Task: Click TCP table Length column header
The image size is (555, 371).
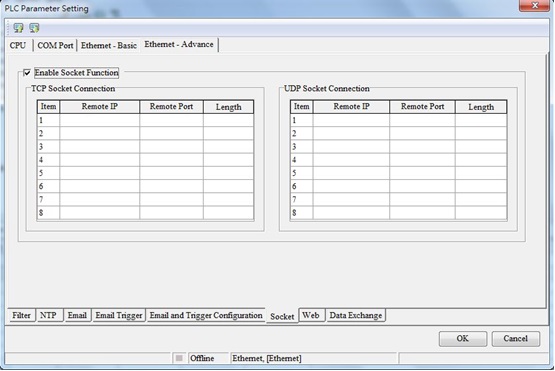Action: click(x=229, y=107)
